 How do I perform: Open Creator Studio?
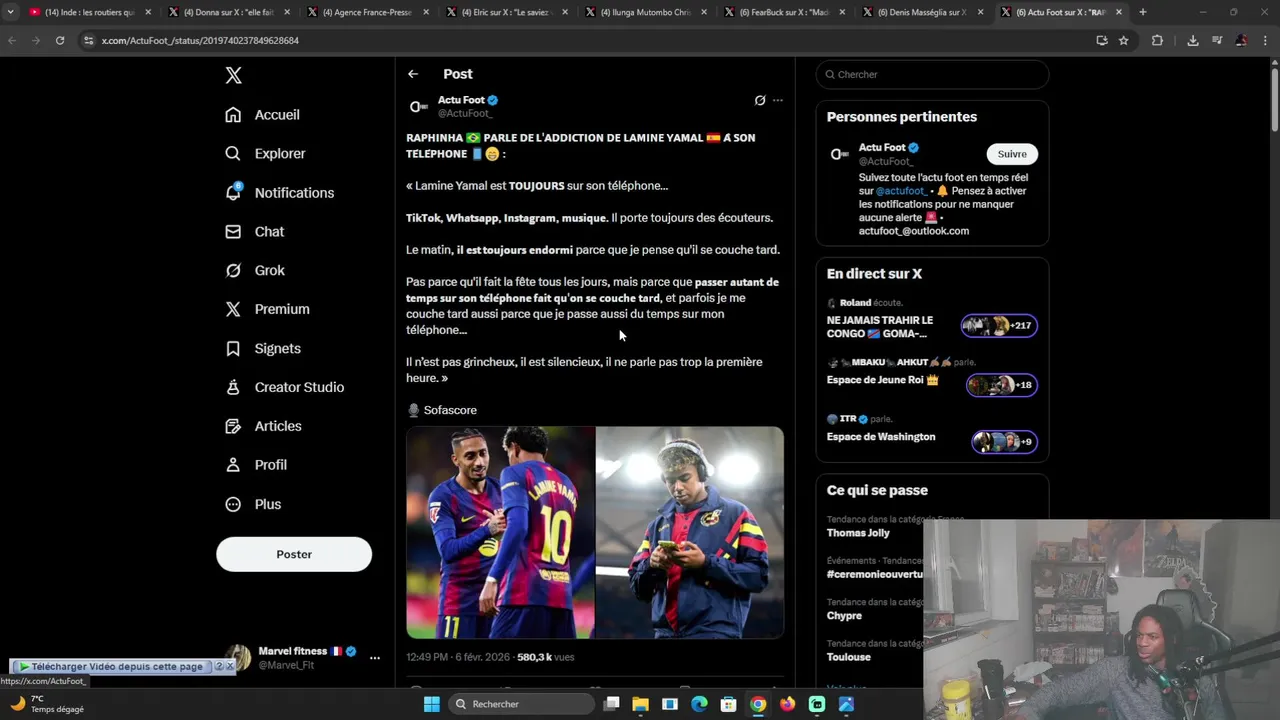coord(285,388)
